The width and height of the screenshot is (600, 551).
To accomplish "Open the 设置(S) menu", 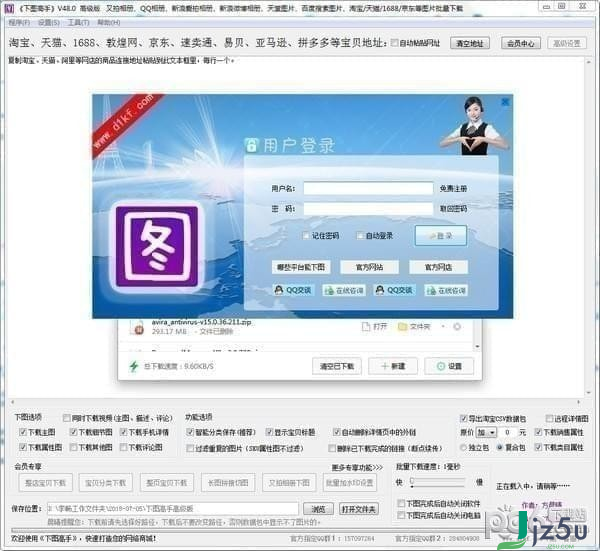I will click(x=49, y=23).
